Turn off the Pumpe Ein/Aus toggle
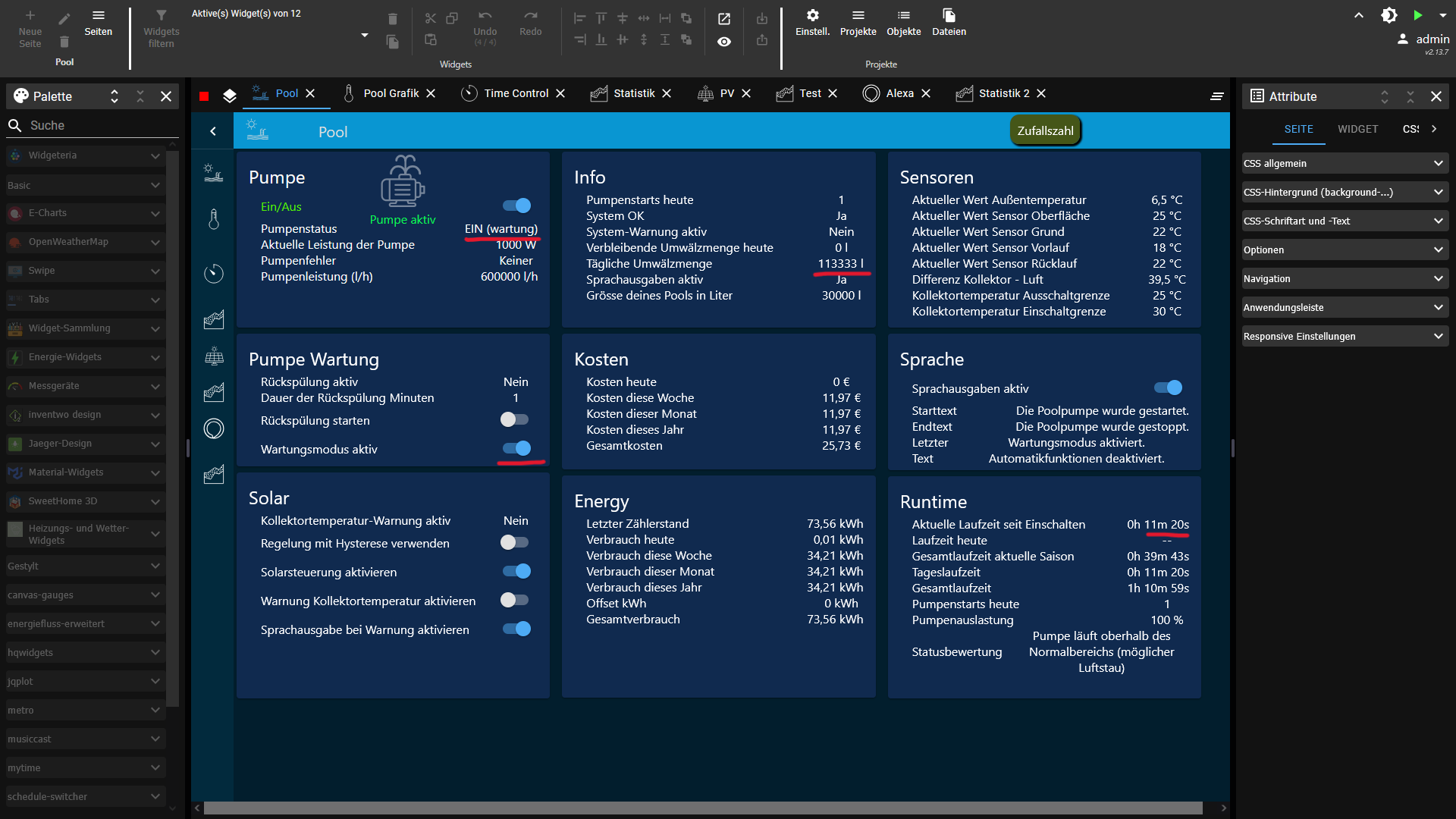 click(516, 206)
